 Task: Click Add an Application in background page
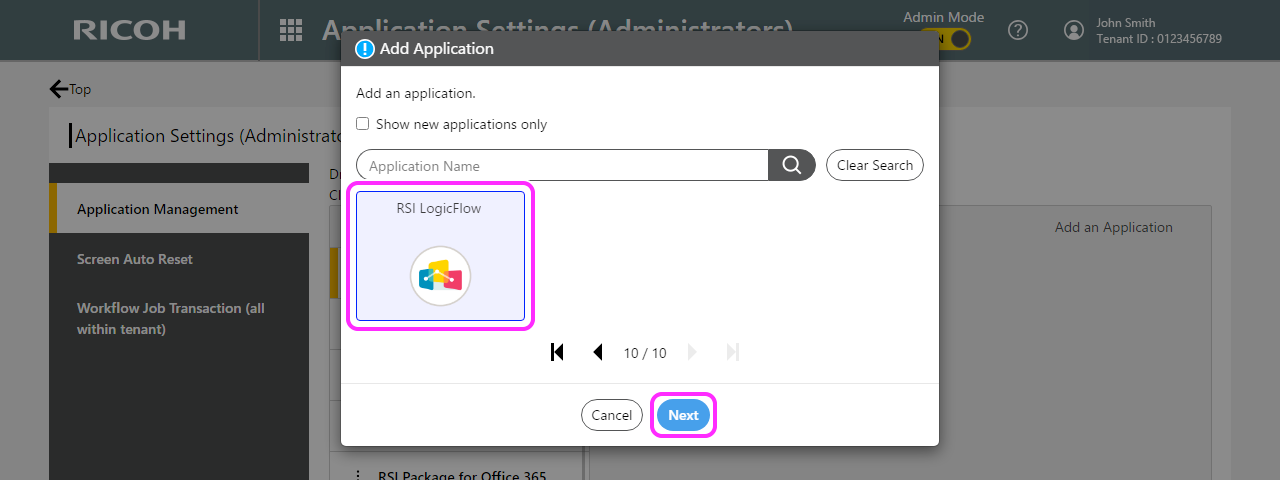1113,227
